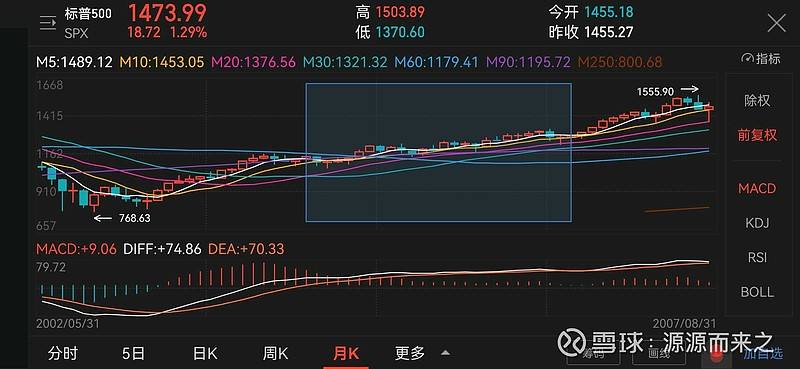The height and width of the screenshot is (369, 800).
Task: Click the DEA:+70.33 value label
Action: (246, 250)
